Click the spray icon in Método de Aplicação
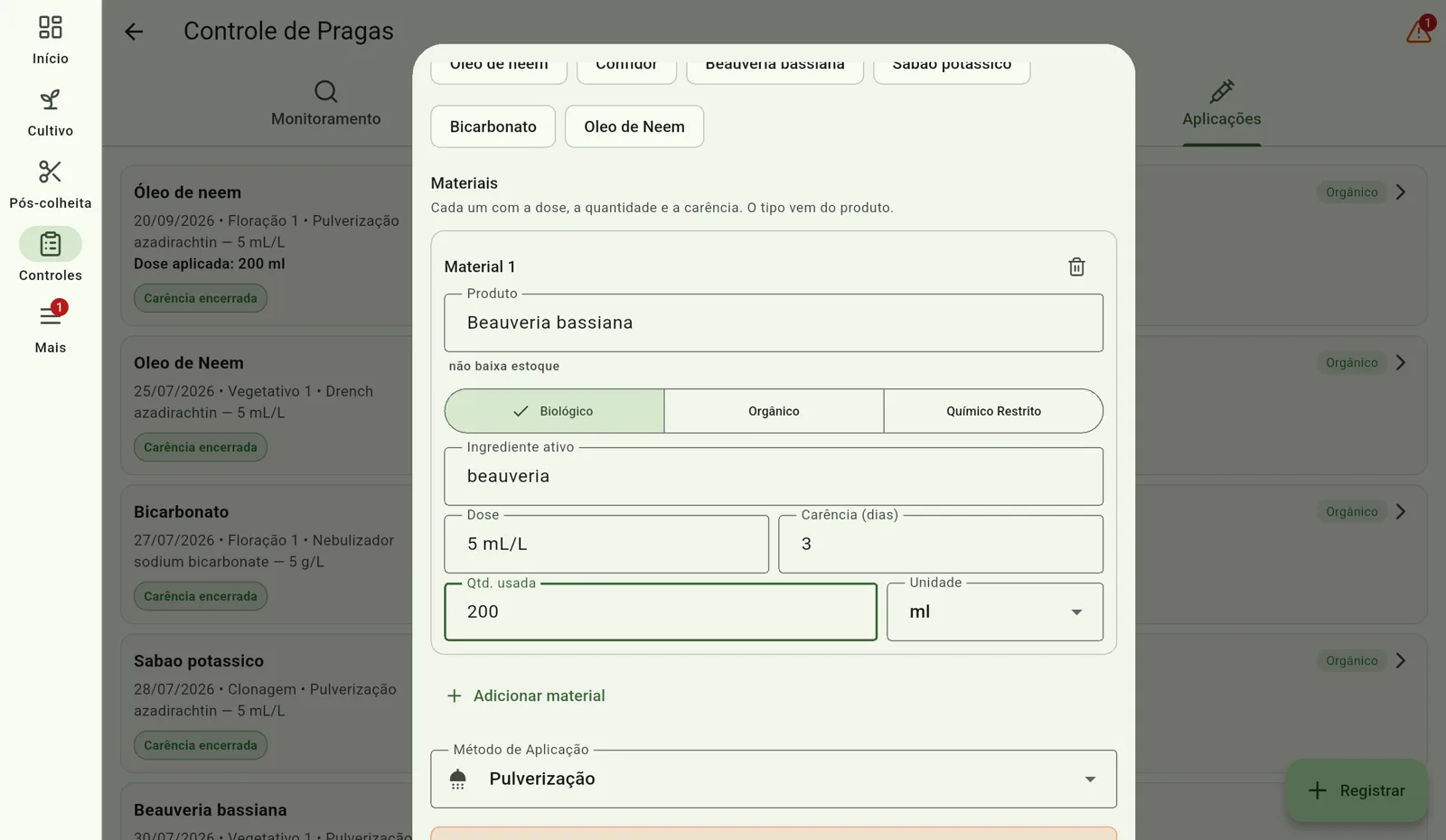Screen dimensions: 1446x840 [x=458, y=779]
